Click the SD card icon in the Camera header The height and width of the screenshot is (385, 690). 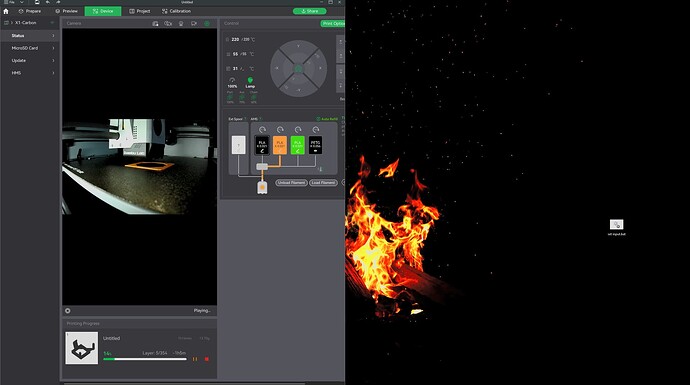(x=155, y=23)
